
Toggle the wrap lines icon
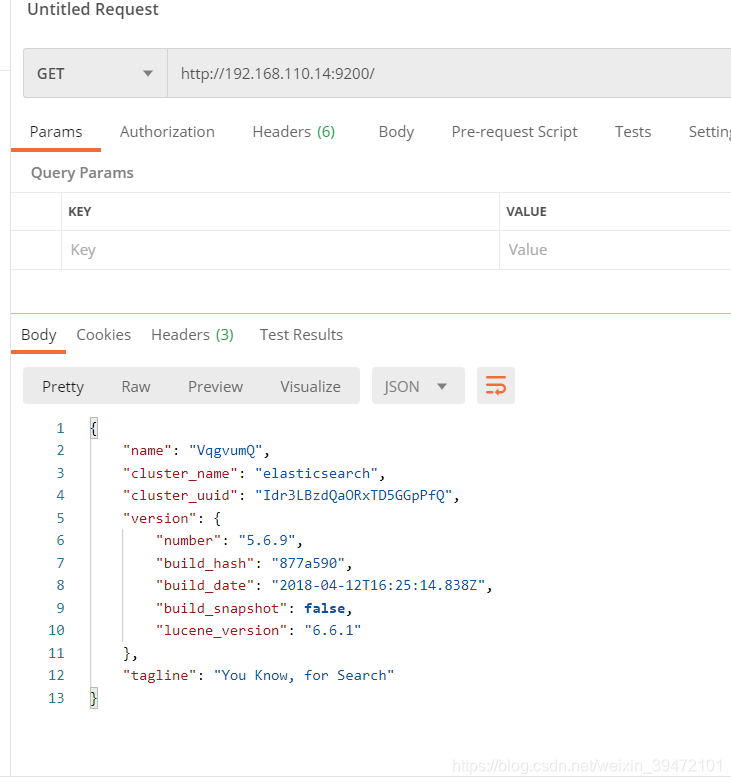(x=496, y=386)
